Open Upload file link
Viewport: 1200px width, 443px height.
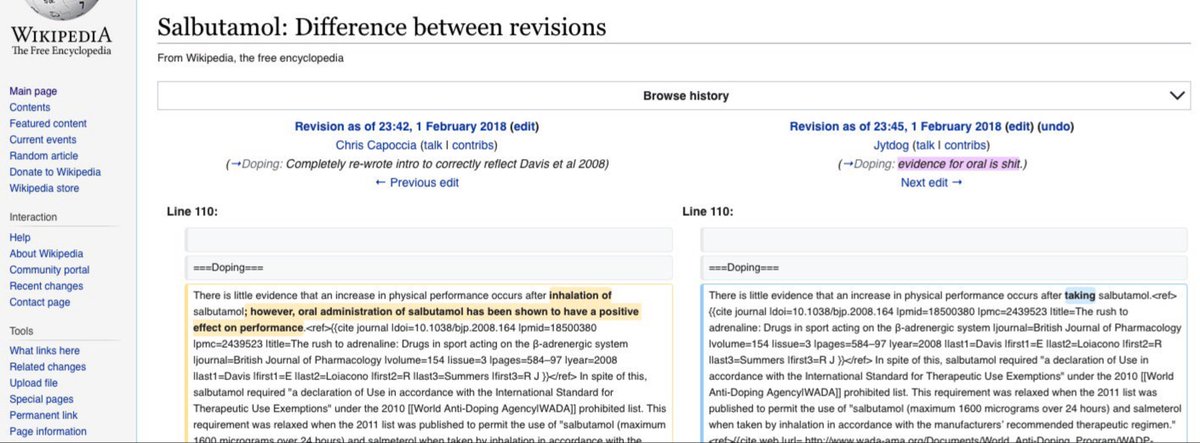click(x=34, y=383)
